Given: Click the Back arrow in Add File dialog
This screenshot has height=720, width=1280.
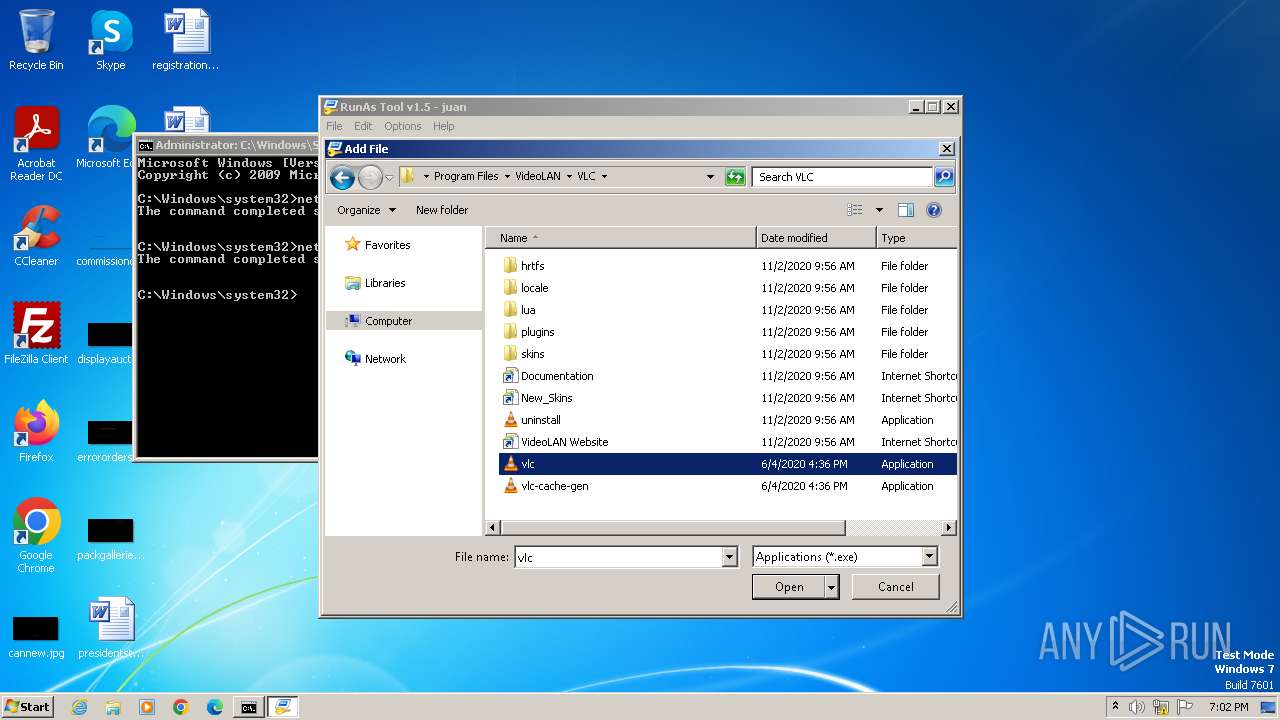Looking at the screenshot, I should 342,177.
